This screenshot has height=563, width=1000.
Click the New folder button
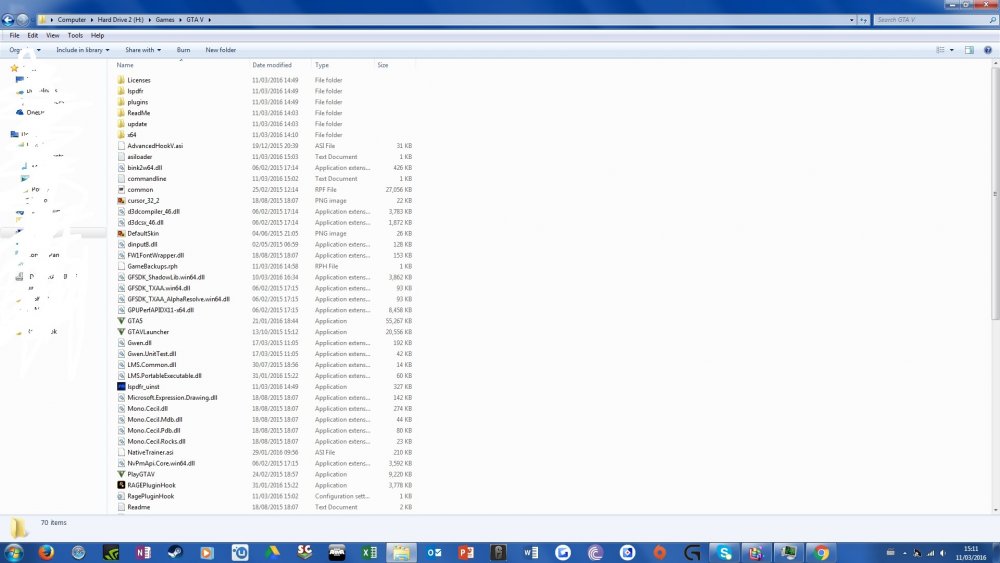[x=221, y=50]
